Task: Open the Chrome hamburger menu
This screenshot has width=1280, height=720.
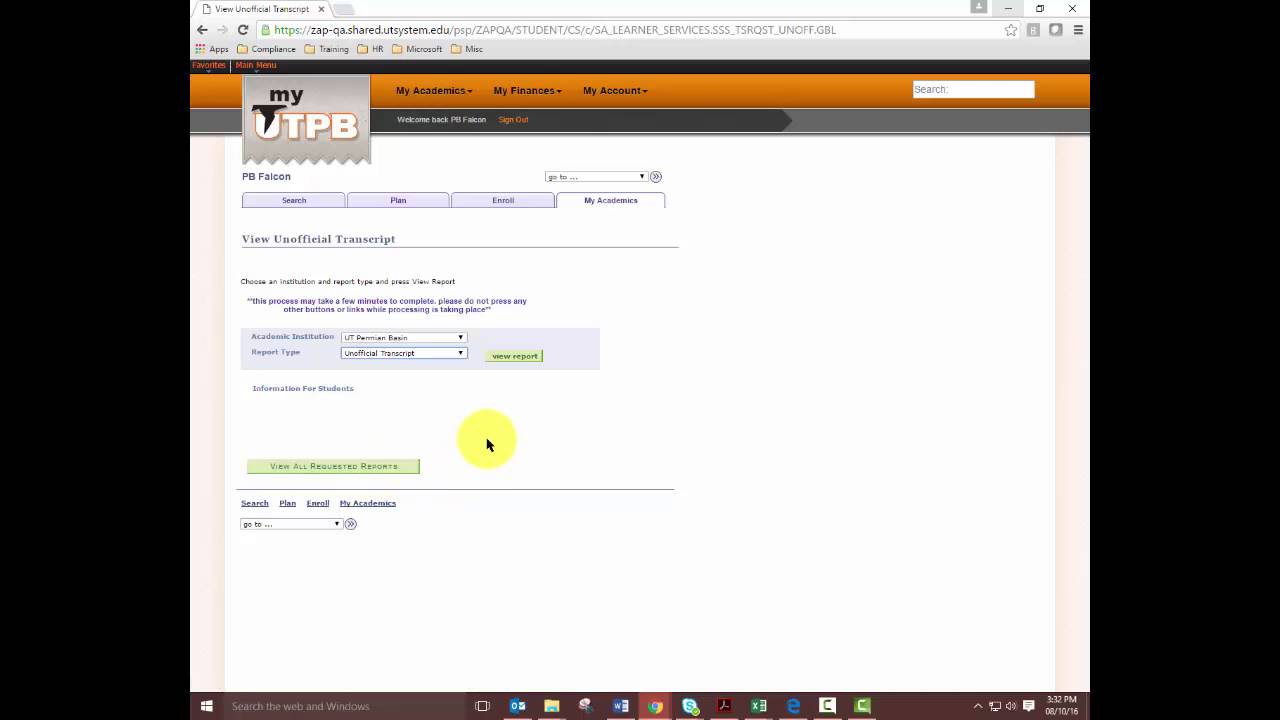Action: click(1078, 30)
